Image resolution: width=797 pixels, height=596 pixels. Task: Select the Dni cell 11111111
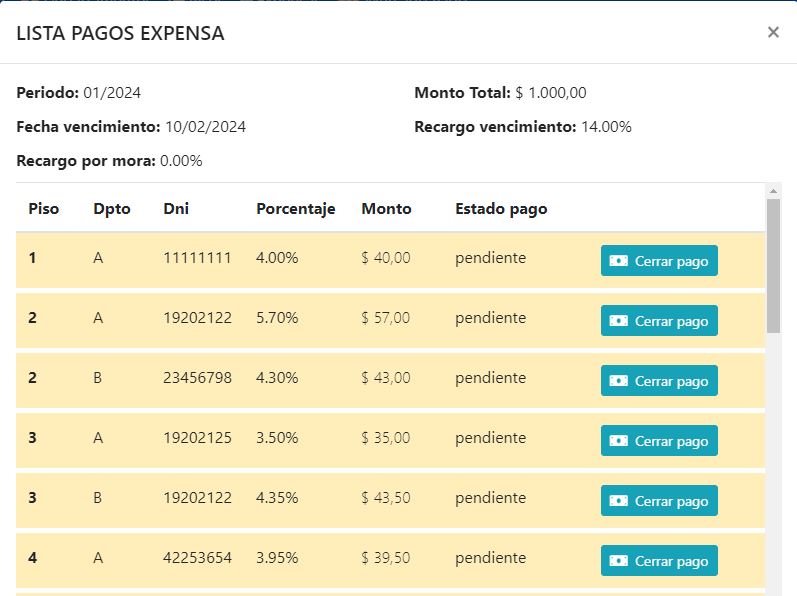(197, 258)
